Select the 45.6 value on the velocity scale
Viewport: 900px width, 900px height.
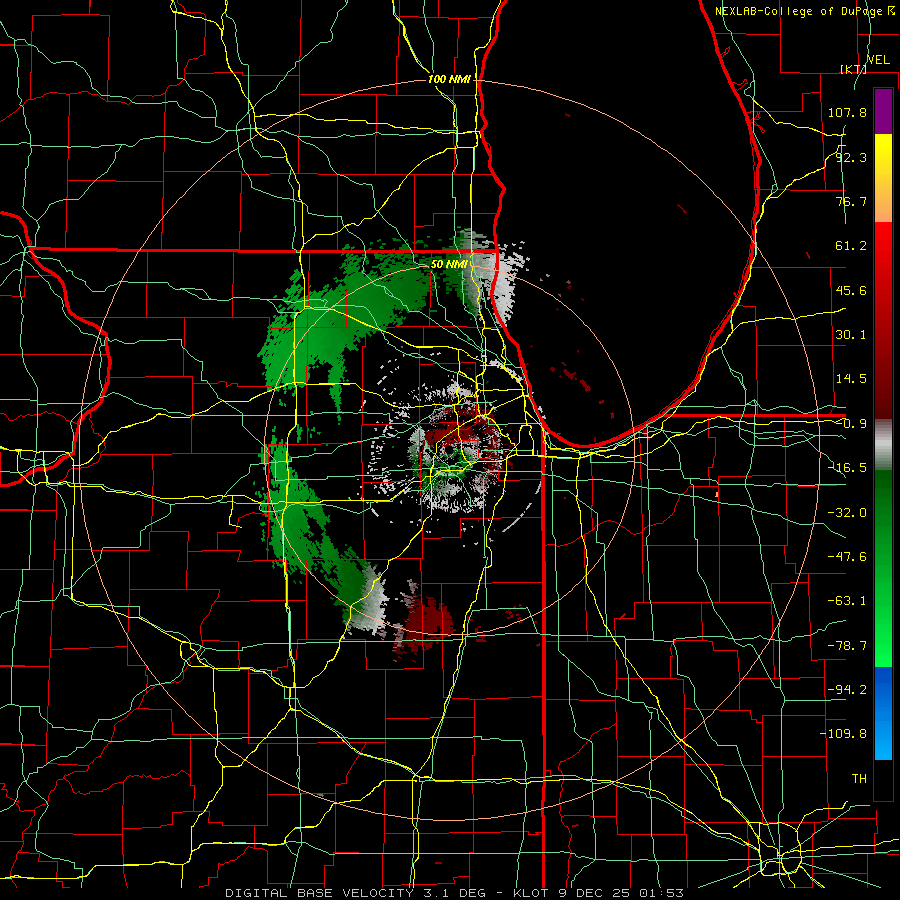coord(851,290)
